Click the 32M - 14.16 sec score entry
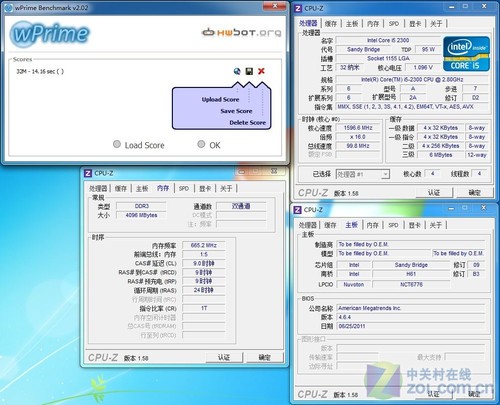The image size is (500, 405). [x=40, y=71]
